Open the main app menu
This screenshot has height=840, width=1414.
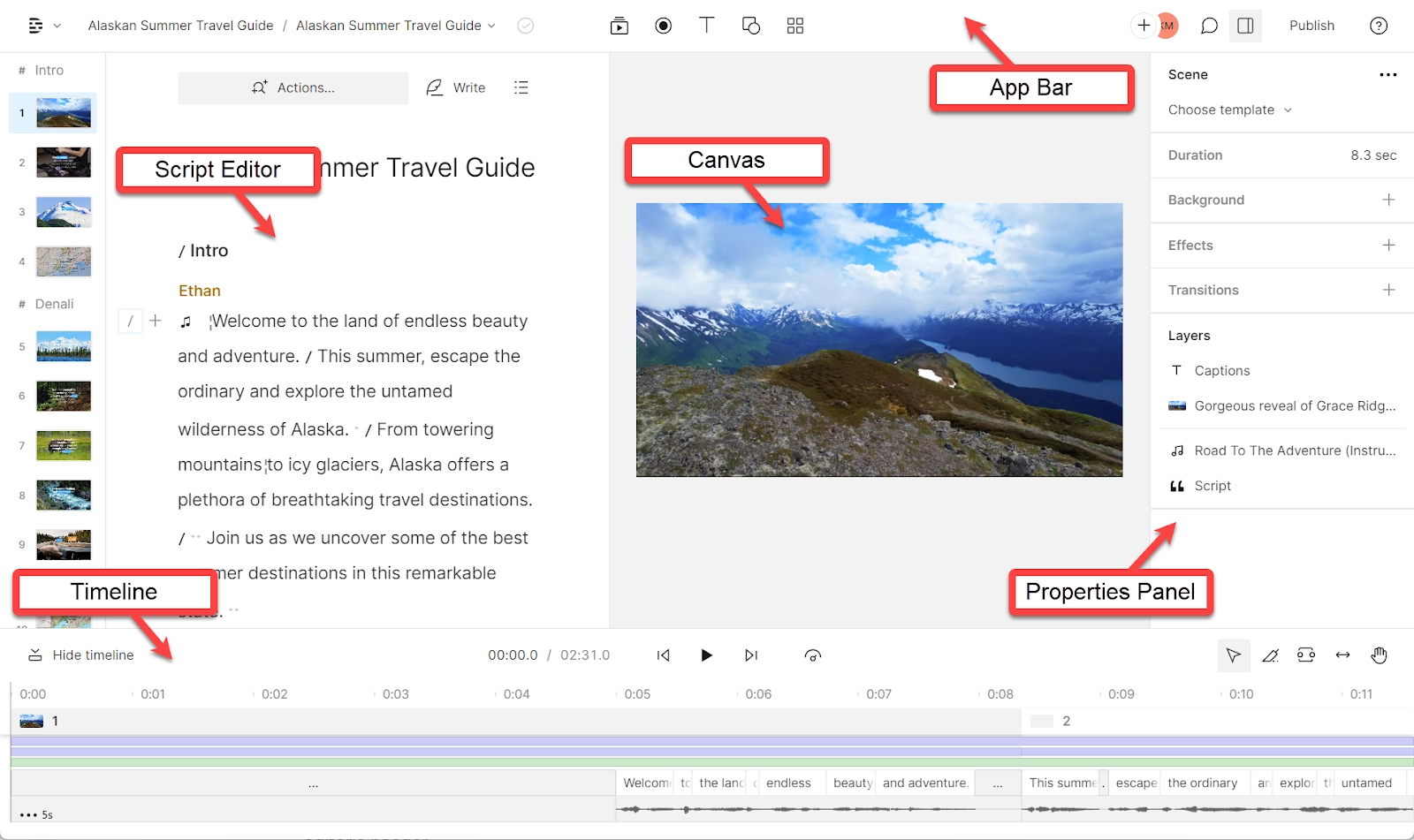pyautogui.click(x=36, y=26)
